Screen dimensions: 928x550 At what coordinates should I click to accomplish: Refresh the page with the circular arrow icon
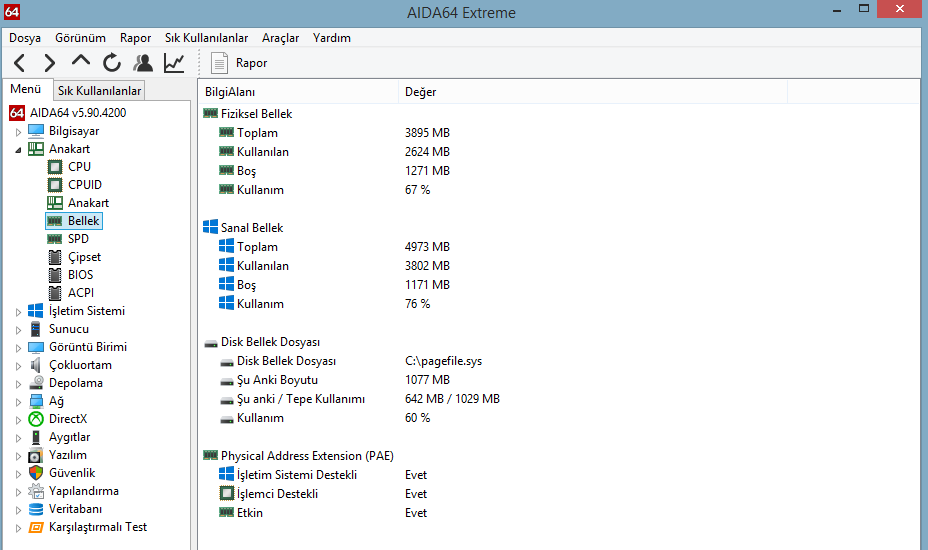(111, 63)
